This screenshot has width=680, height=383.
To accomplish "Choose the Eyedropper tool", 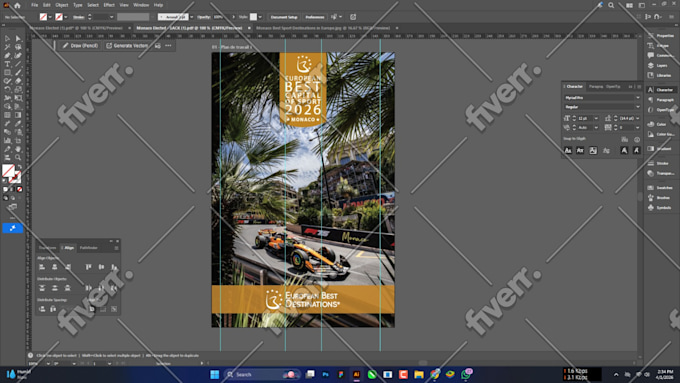I will tap(18, 124).
